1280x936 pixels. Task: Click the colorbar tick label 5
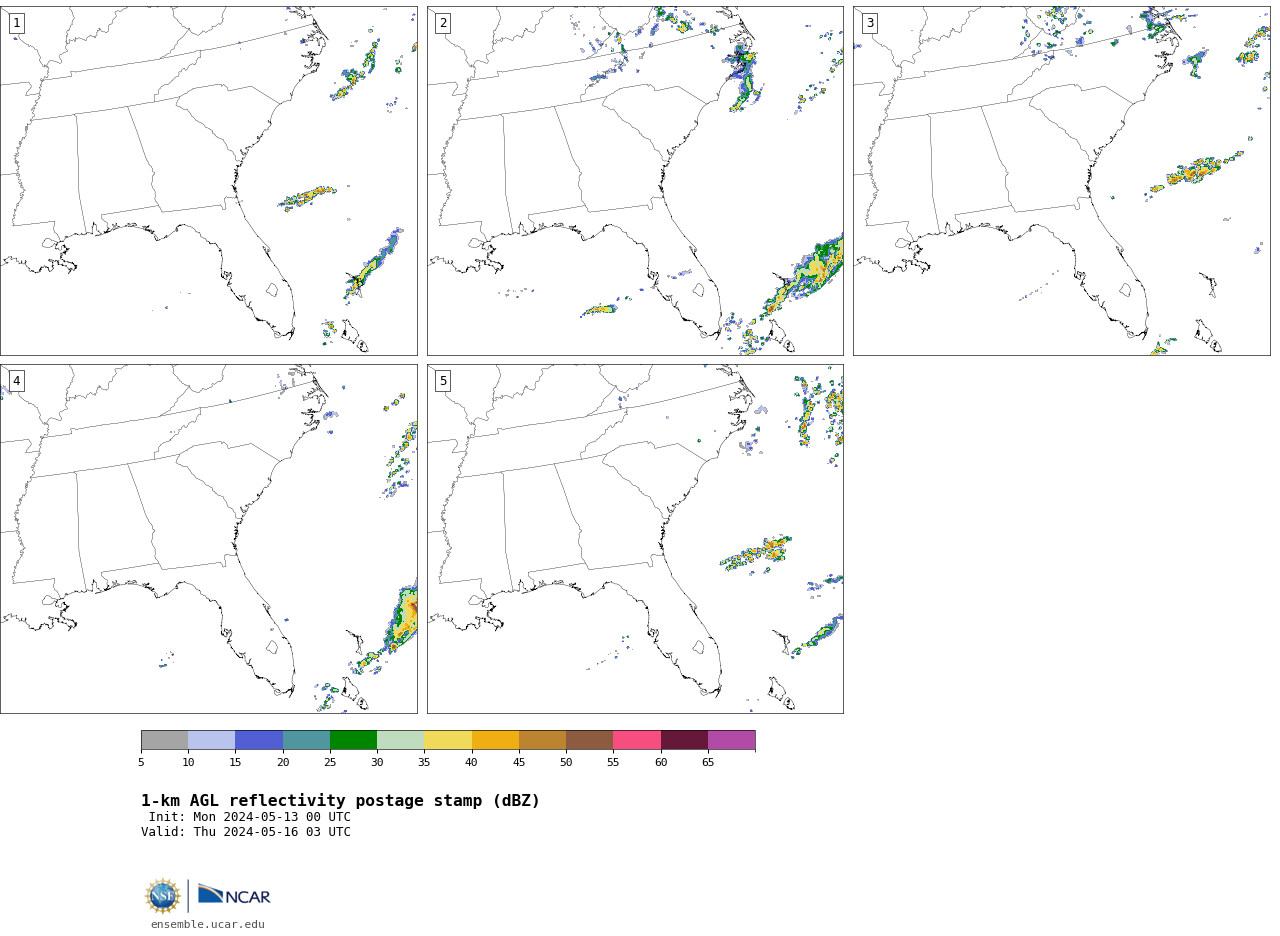pyautogui.click(x=141, y=763)
